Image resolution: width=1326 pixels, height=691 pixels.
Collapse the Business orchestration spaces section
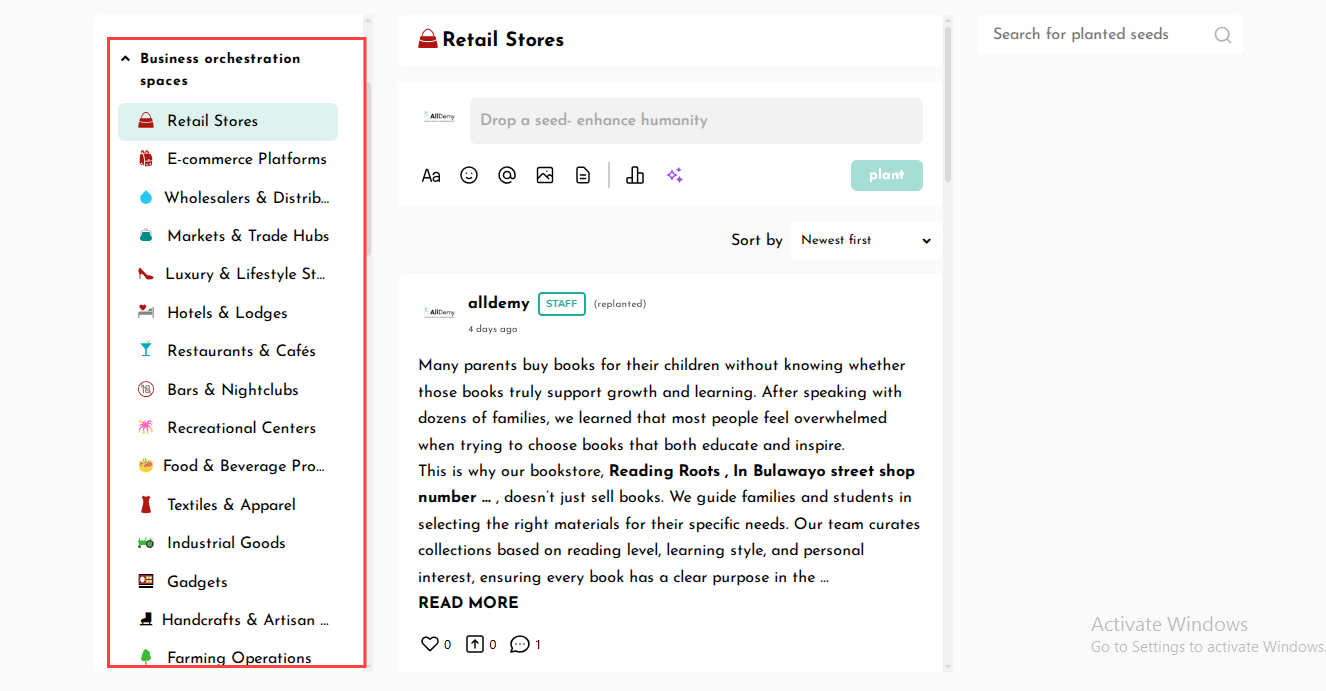126,59
